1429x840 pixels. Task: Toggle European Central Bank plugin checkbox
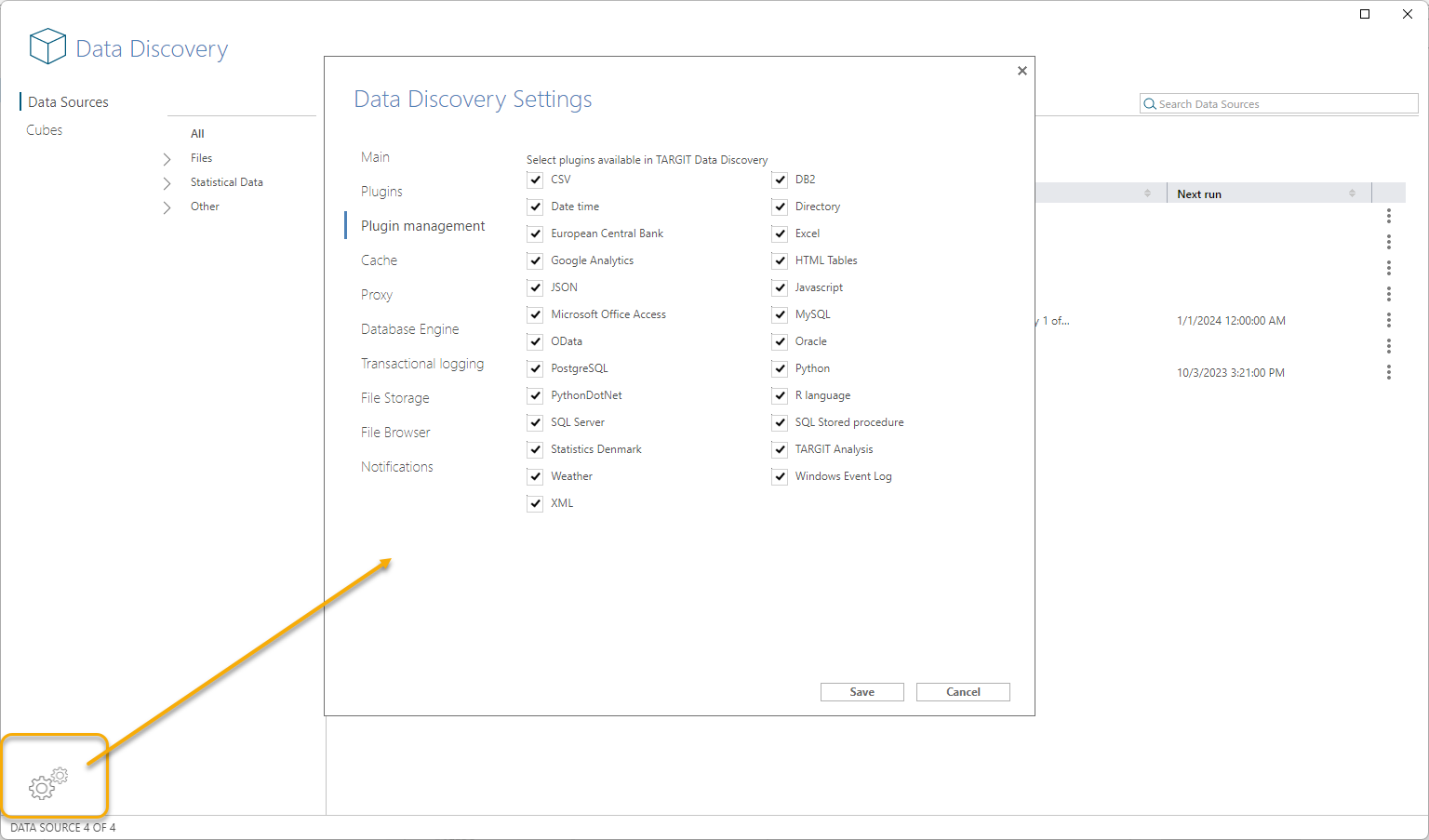point(535,233)
